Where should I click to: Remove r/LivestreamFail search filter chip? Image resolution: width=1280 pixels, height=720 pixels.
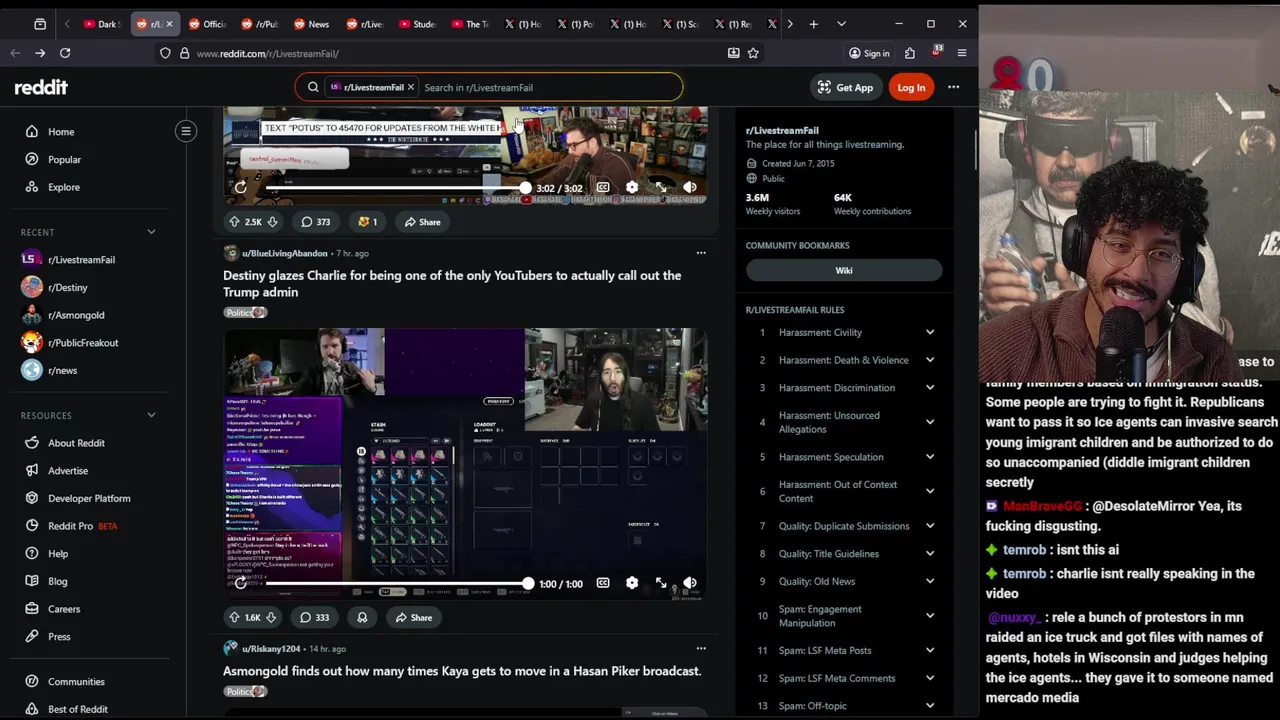410,88
